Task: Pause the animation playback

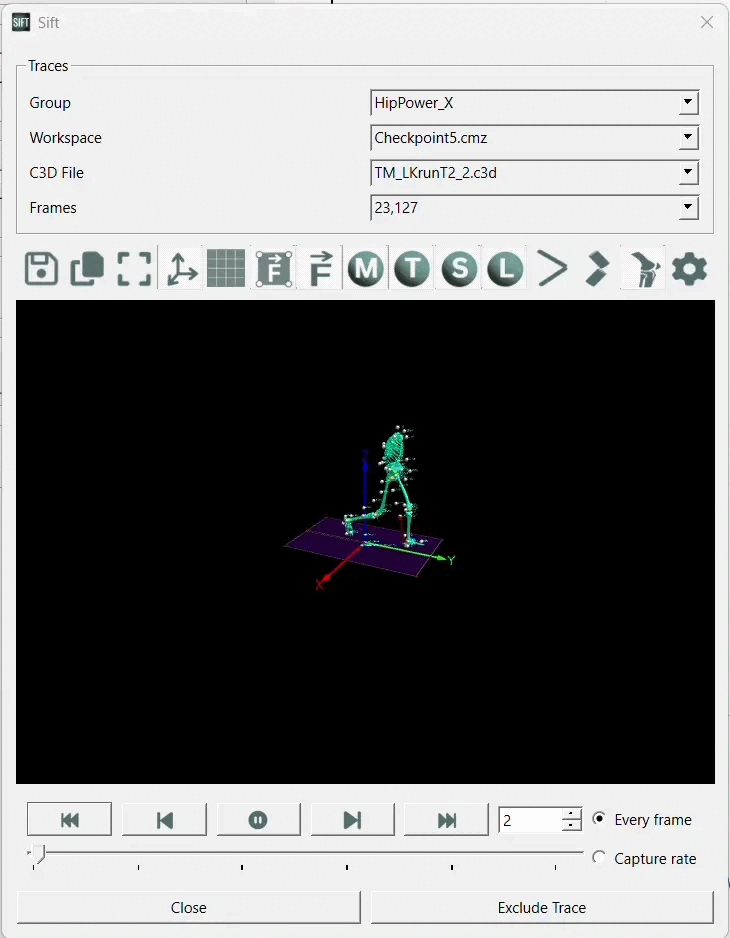Action: (x=258, y=820)
